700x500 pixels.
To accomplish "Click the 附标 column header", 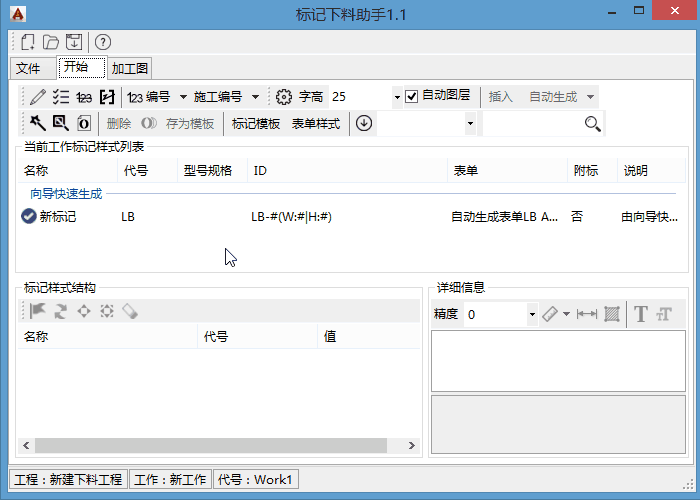I will [x=592, y=171].
